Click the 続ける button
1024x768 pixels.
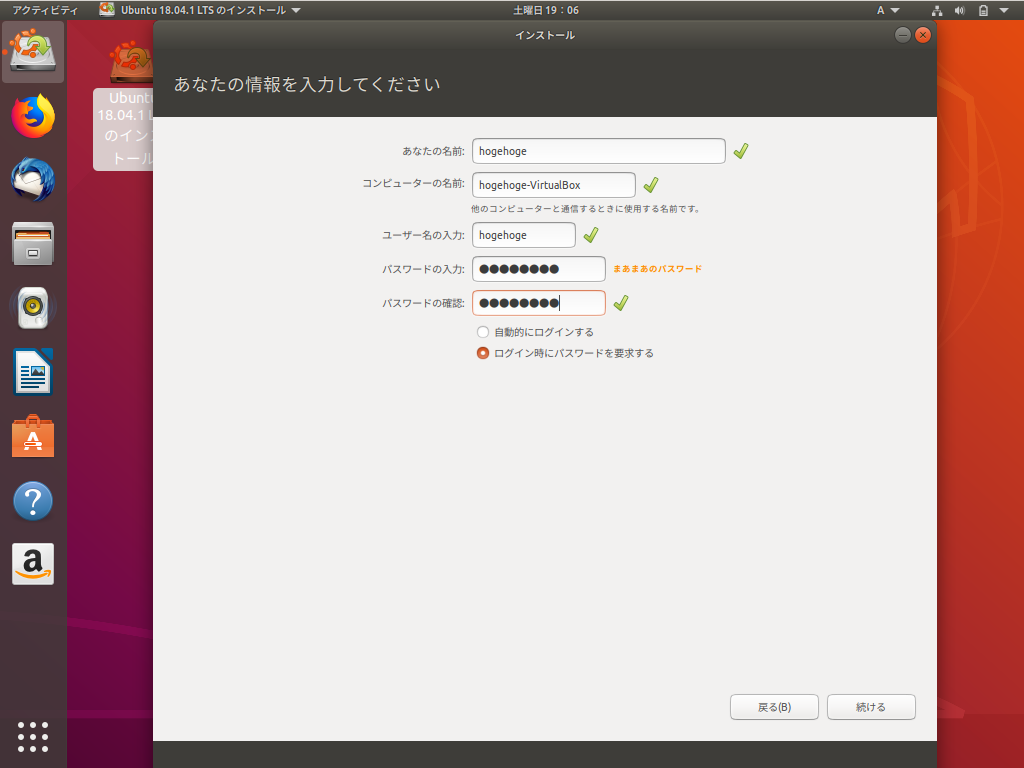pos(871,707)
